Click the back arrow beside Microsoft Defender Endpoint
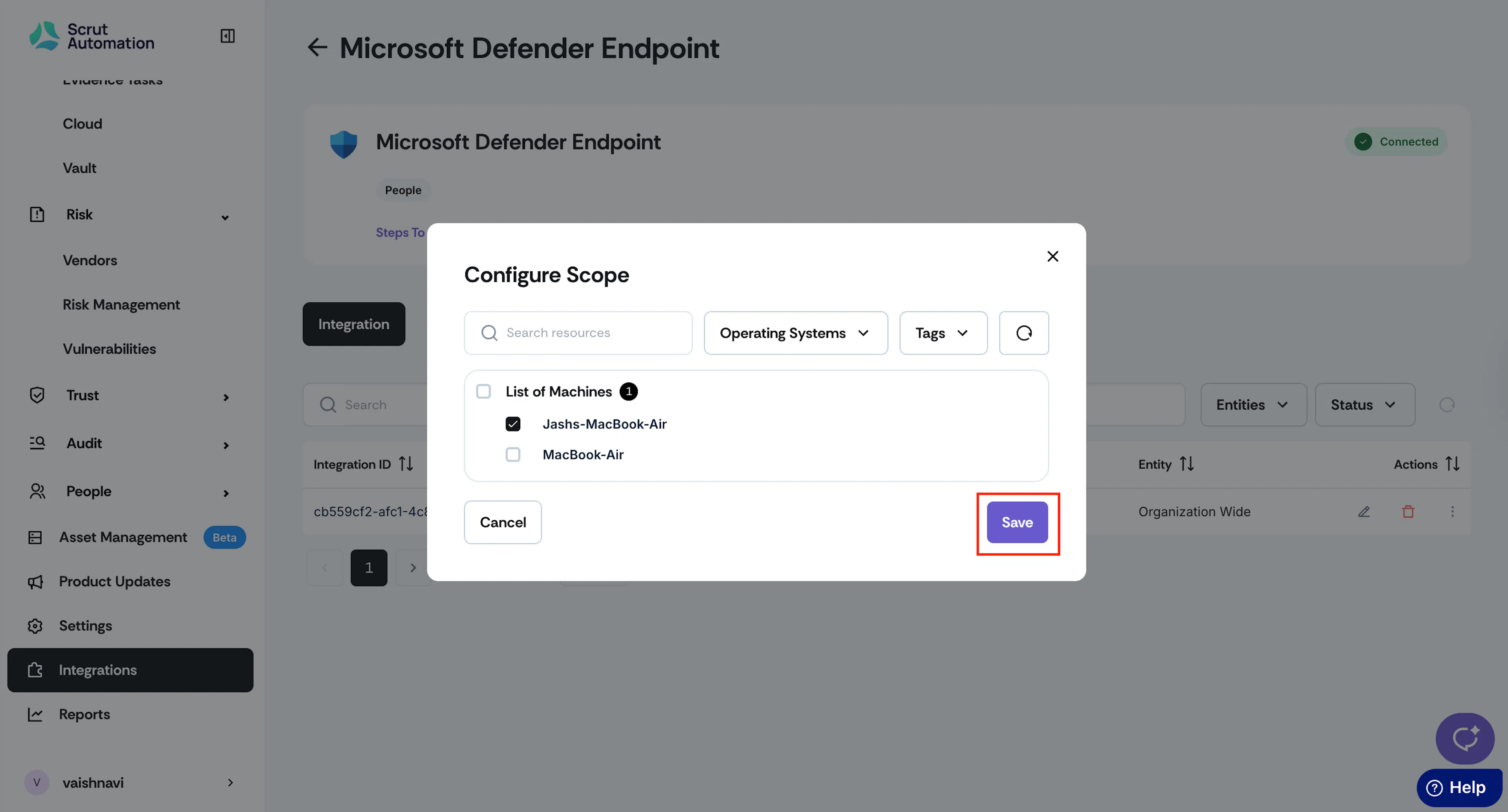Viewport: 1508px width, 812px height. [317, 48]
